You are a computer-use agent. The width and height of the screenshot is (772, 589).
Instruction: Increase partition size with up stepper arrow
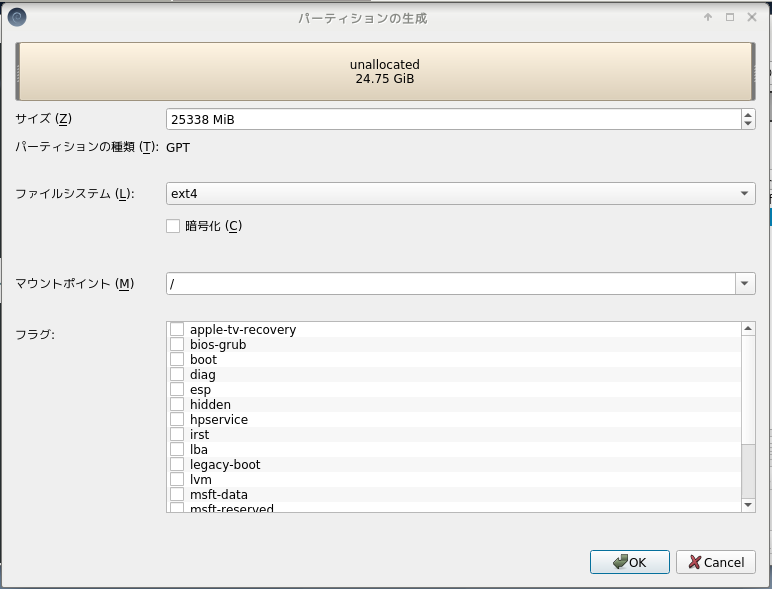coord(748,114)
